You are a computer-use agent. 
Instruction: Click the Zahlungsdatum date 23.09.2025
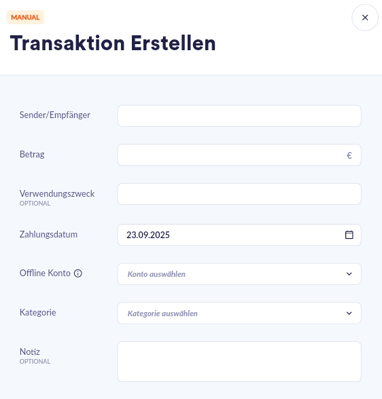pos(148,235)
